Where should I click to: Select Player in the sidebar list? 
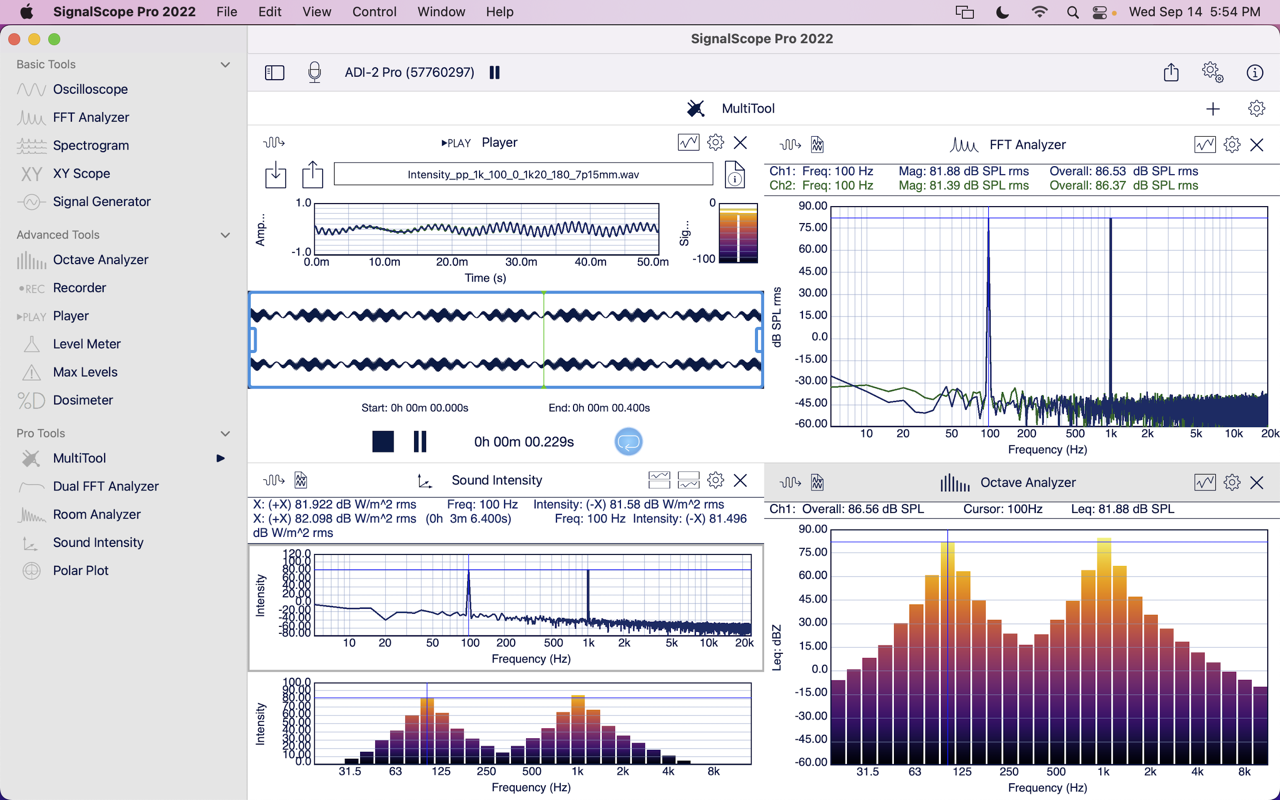(71, 315)
